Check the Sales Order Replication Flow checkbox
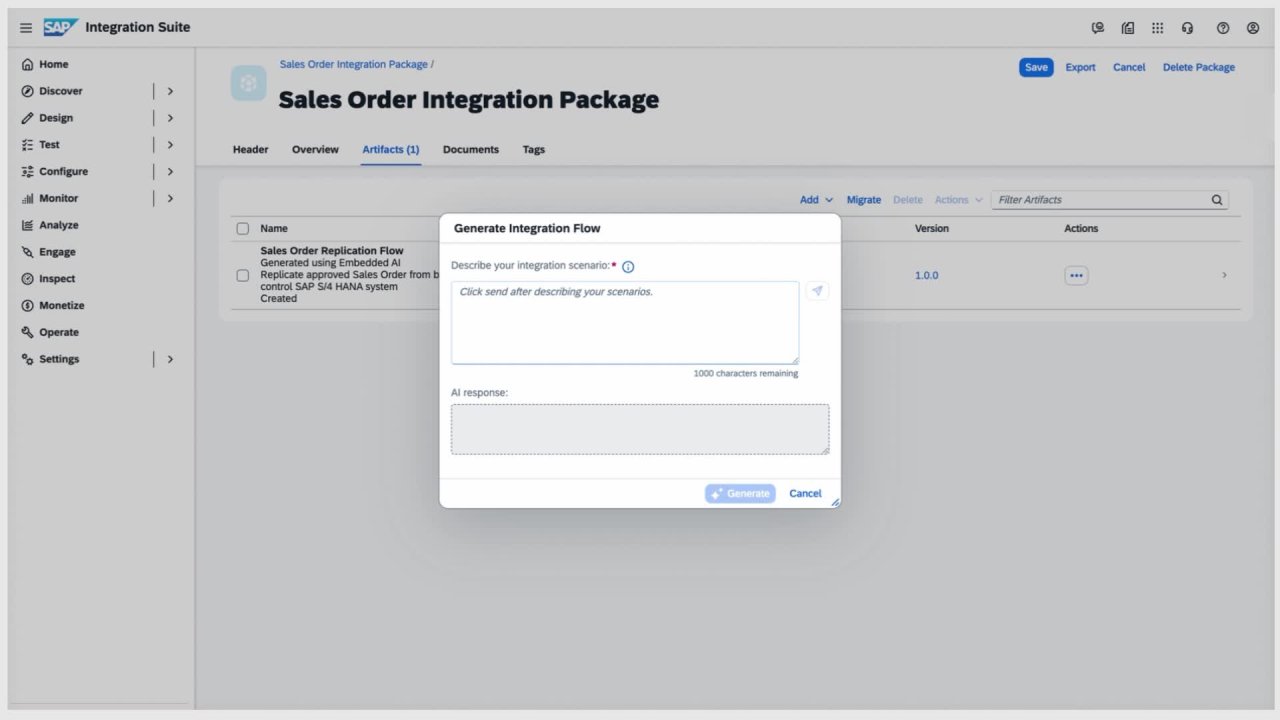 tap(242, 275)
